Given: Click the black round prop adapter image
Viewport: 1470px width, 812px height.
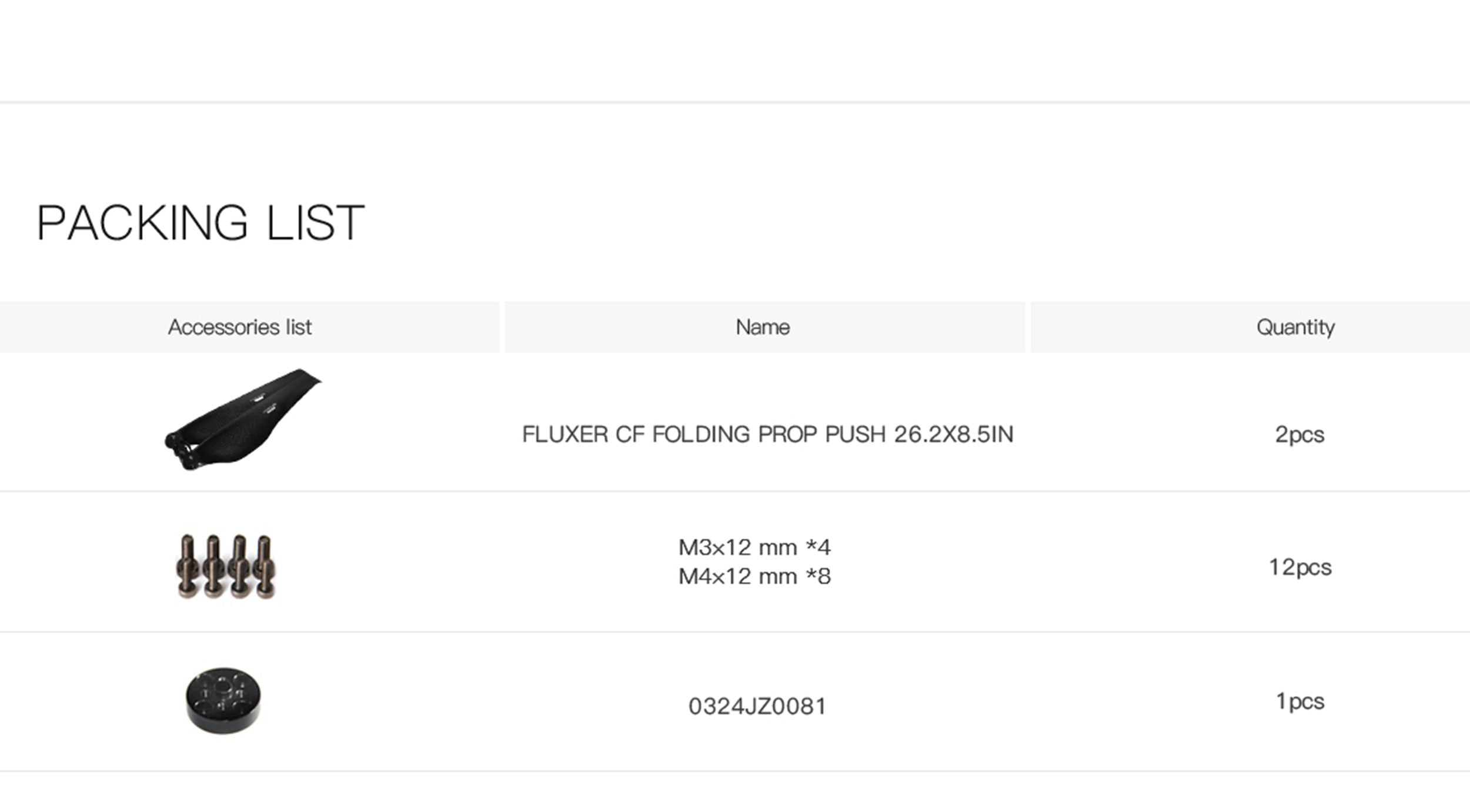Looking at the screenshot, I should tap(223, 701).
